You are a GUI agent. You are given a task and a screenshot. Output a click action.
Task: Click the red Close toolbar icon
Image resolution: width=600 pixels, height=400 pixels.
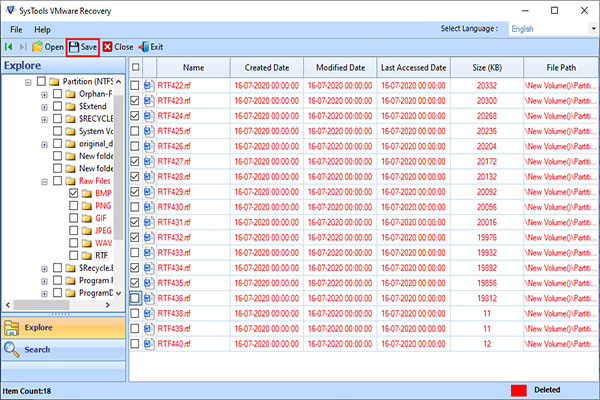[x=108, y=47]
